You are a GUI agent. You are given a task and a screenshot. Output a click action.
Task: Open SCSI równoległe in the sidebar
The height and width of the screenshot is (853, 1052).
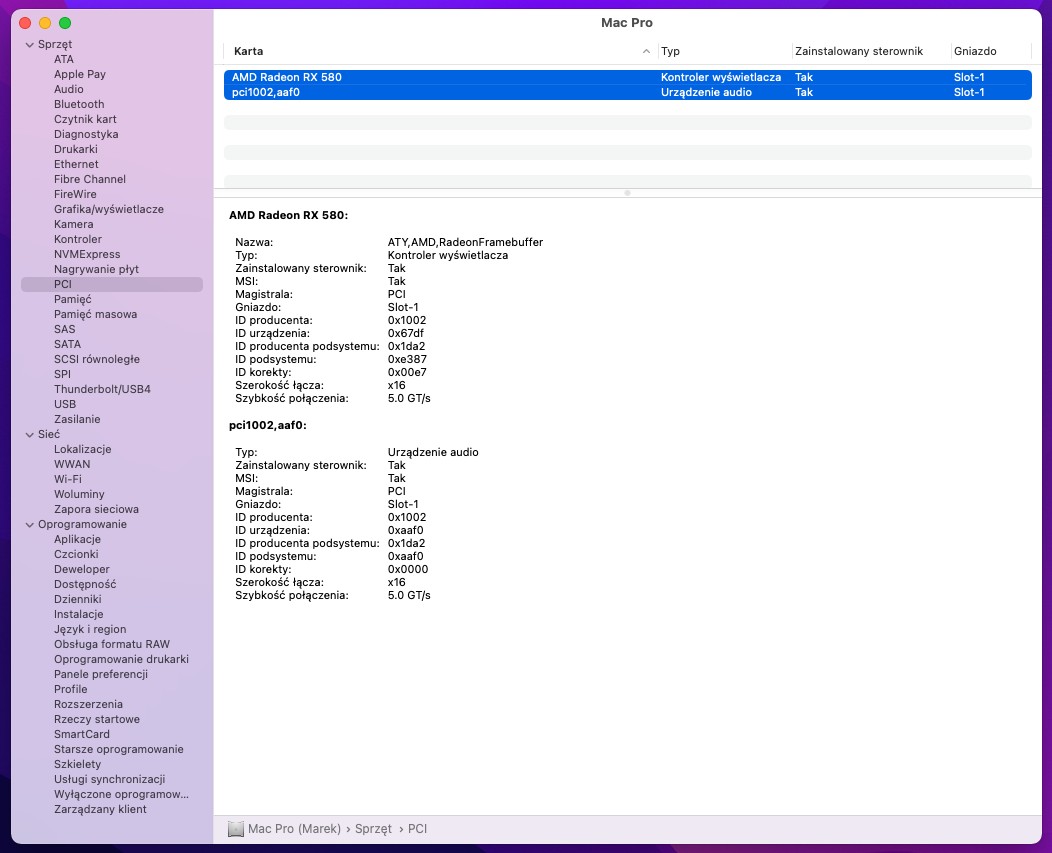pyautogui.click(x=97, y=359)
